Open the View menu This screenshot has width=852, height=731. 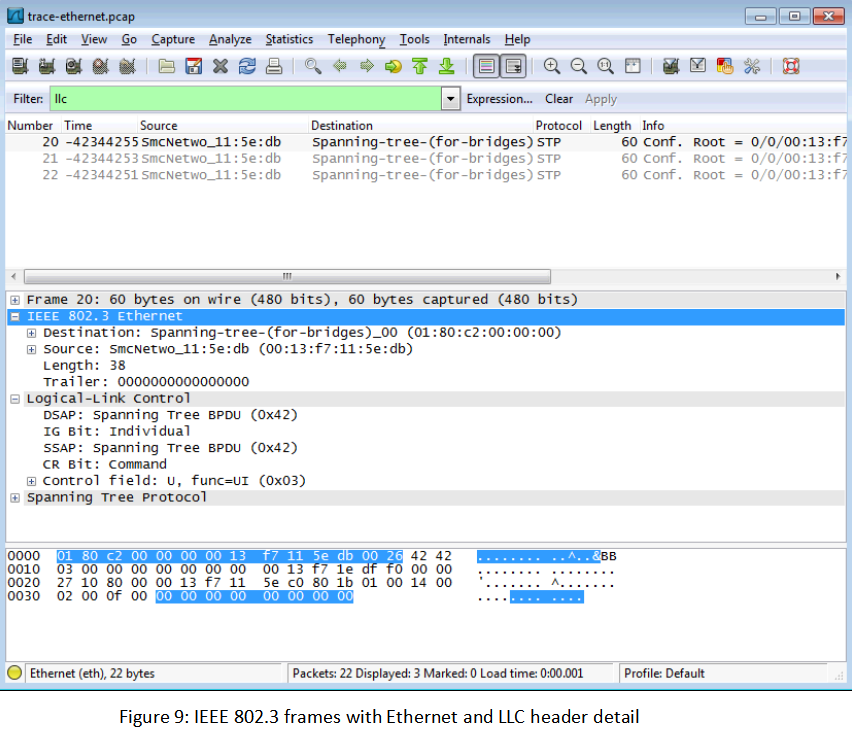pyautogui.click(x=94, y=39)
